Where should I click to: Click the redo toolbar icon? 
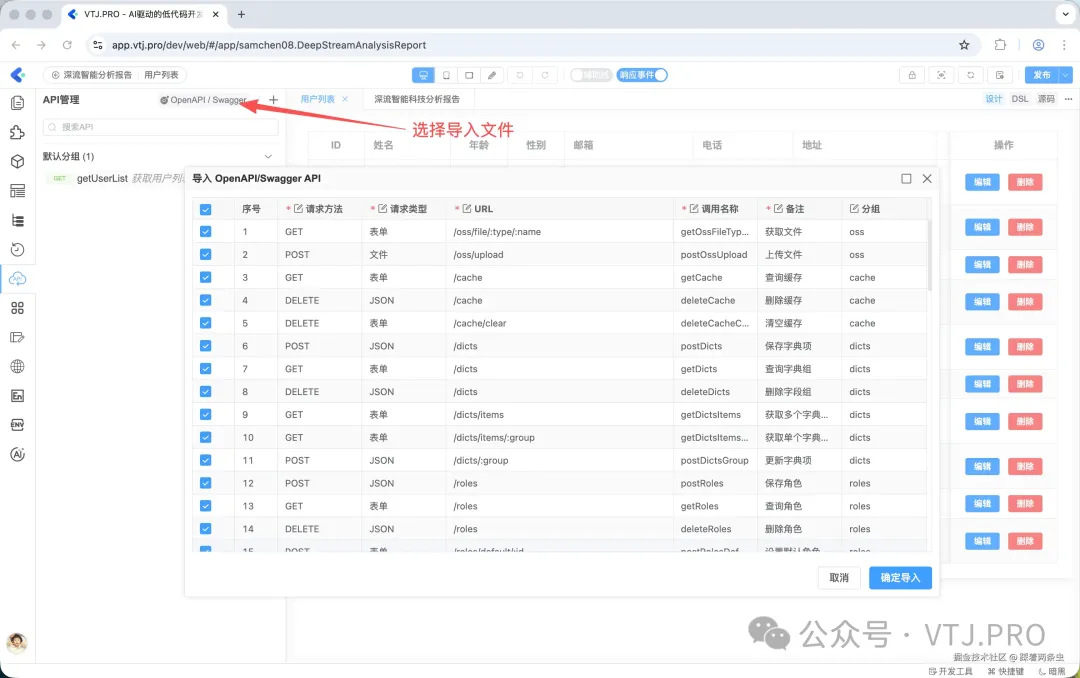click(x=545, y=75)
